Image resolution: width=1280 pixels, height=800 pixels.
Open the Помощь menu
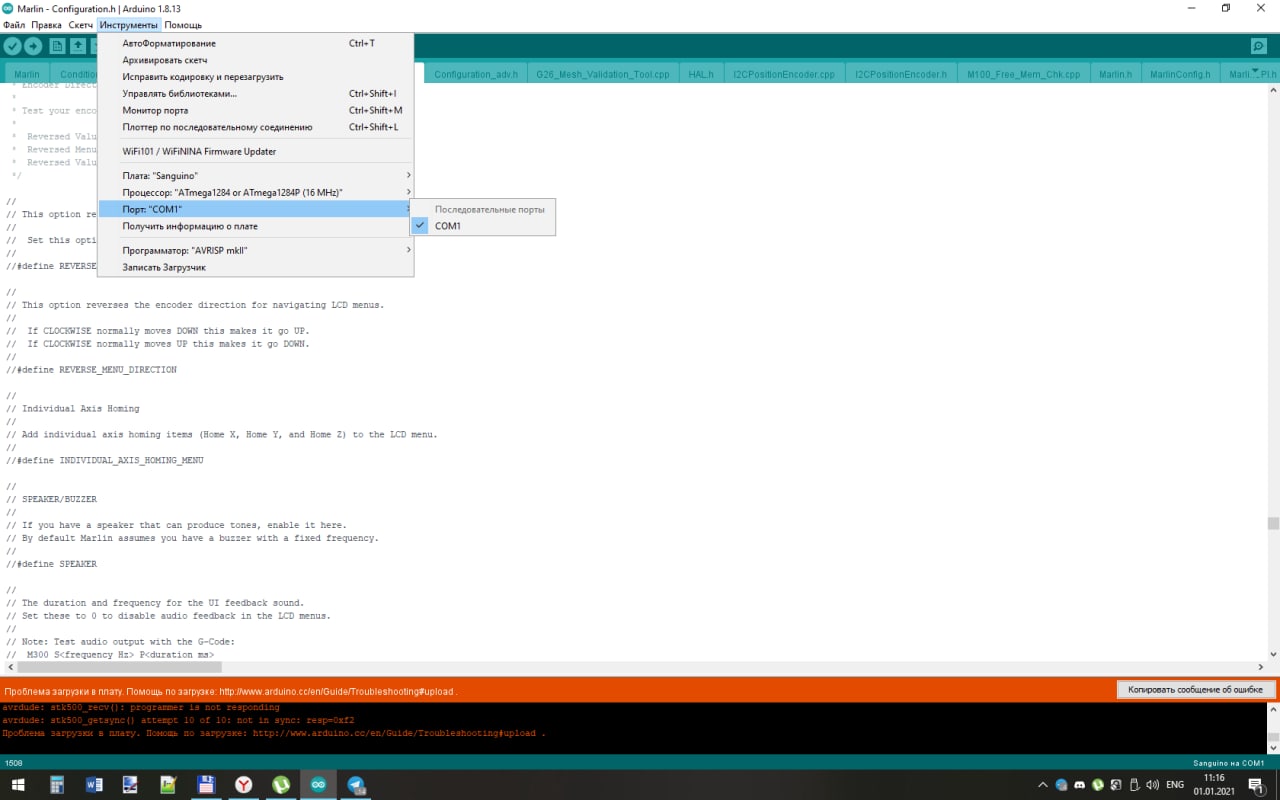click(x=183, y=24)
